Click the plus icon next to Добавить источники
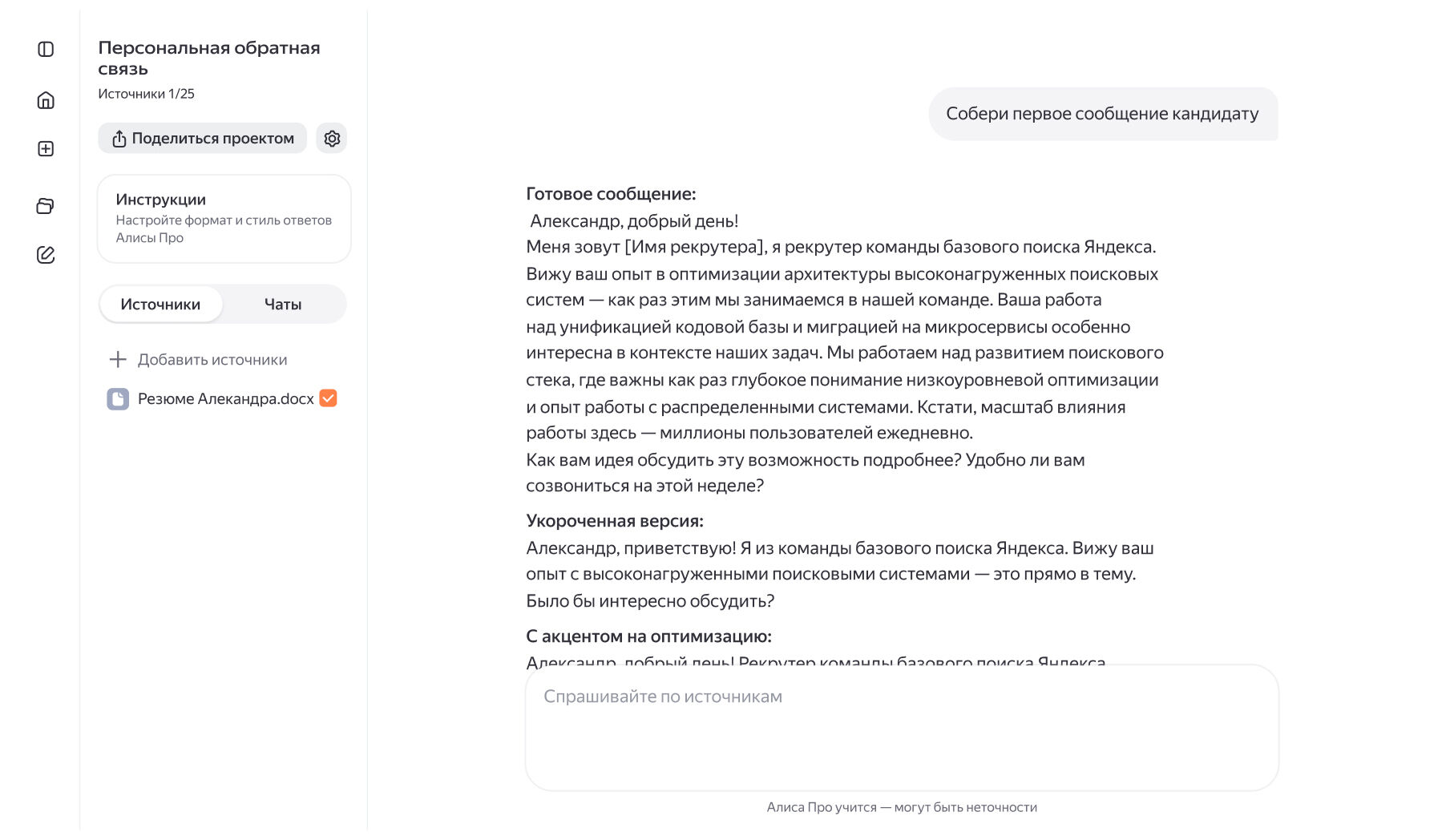Screen dimensions: 1446x840 [118, 359]
